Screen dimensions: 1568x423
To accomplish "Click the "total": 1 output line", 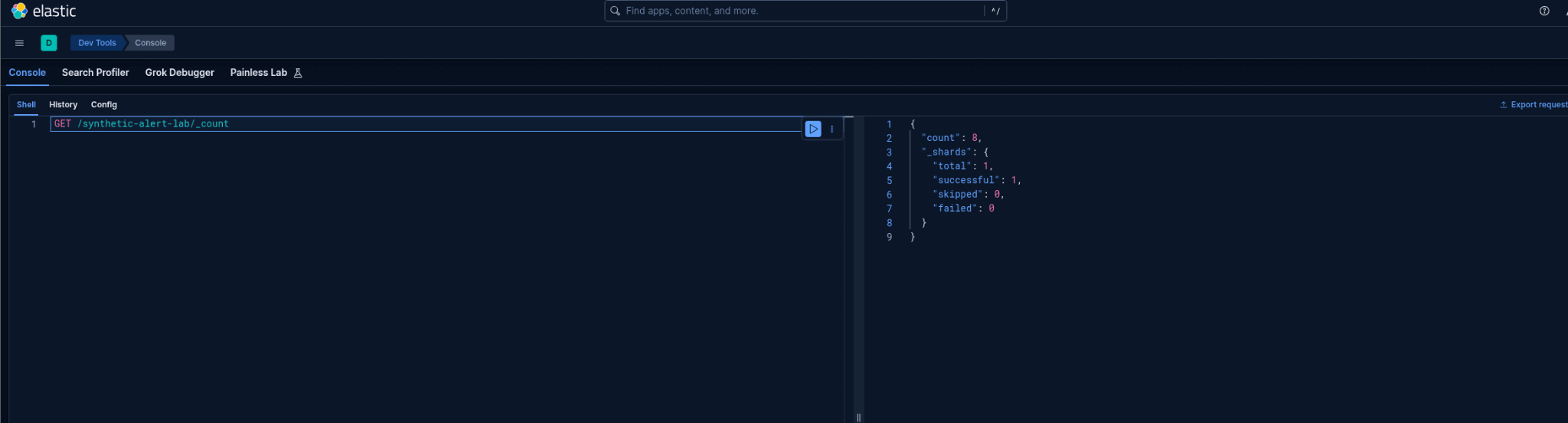I will click(x=963, y=166).
